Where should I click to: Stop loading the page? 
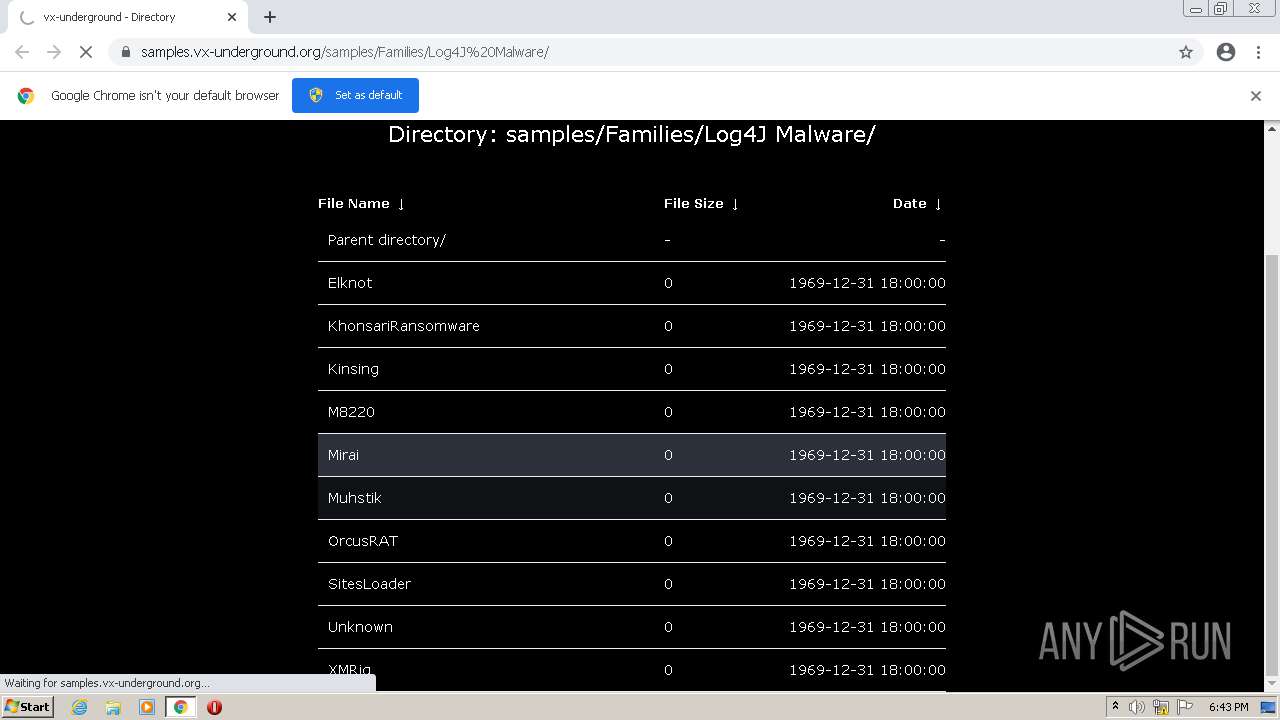coord(86,52)
